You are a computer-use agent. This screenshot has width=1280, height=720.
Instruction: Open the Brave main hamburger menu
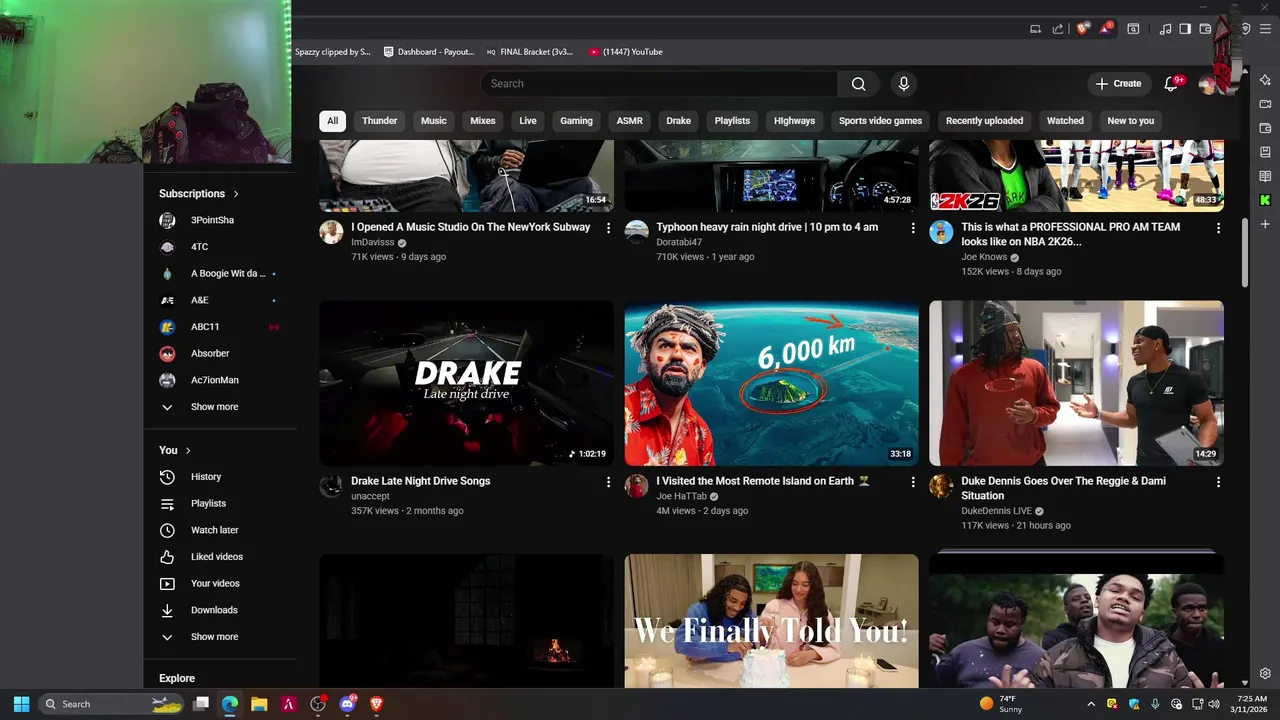pos(1265,29)
